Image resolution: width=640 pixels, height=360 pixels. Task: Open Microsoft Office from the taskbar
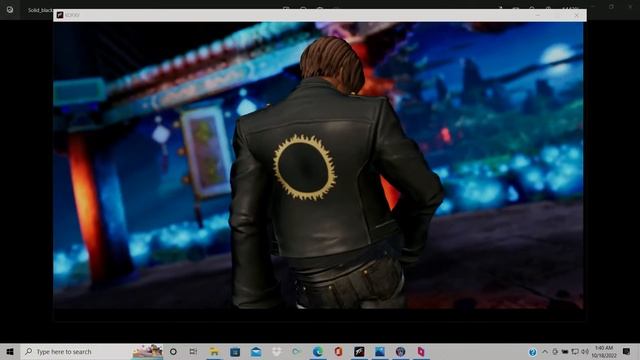tap(338, 351)
